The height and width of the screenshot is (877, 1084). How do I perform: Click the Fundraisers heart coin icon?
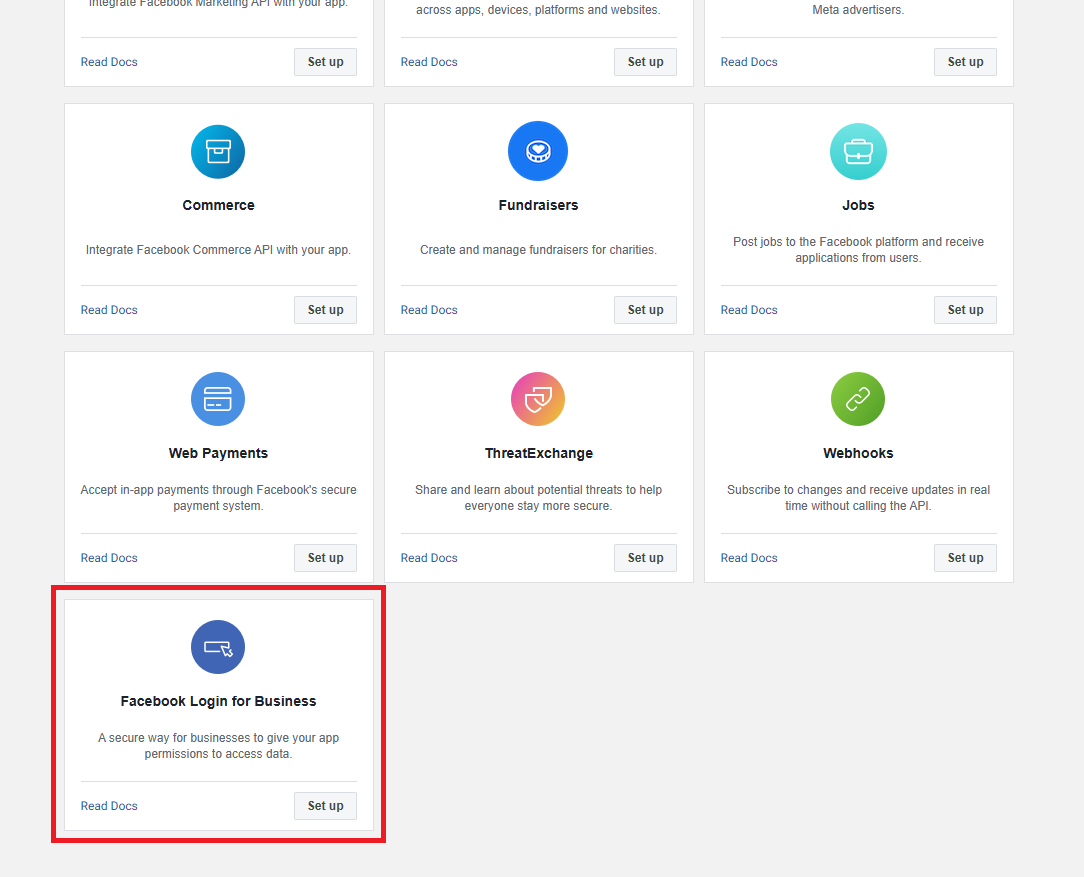pyautogui.click(x=538, y=151)
